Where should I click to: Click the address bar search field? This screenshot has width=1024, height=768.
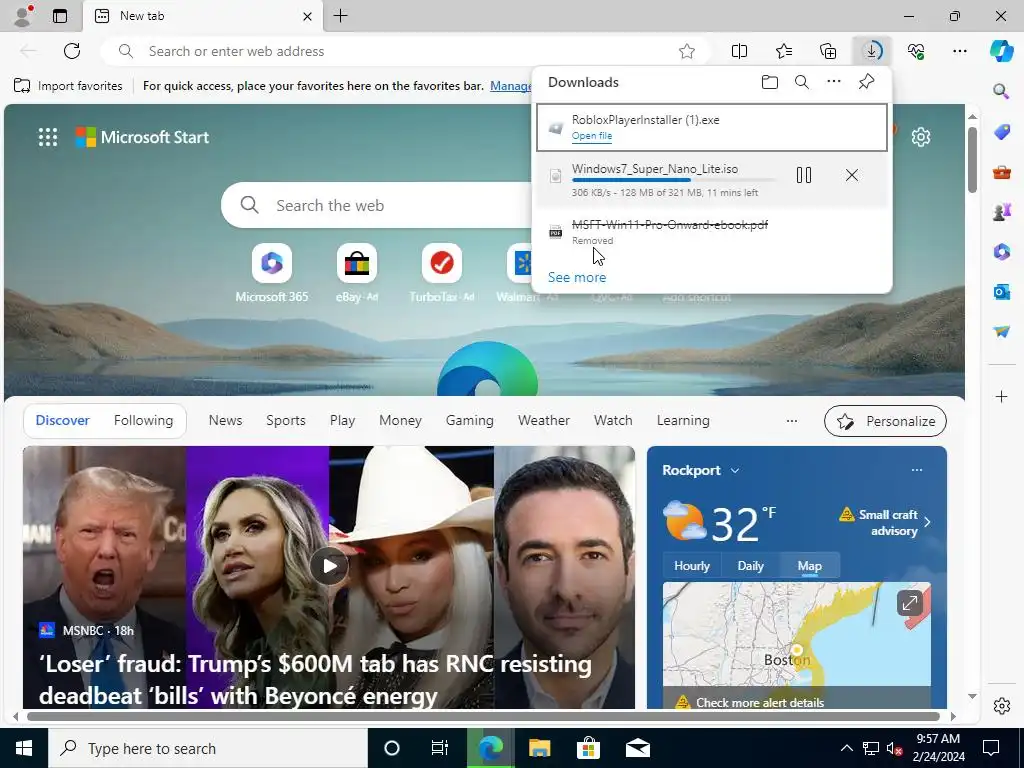[x=405, y=51]
